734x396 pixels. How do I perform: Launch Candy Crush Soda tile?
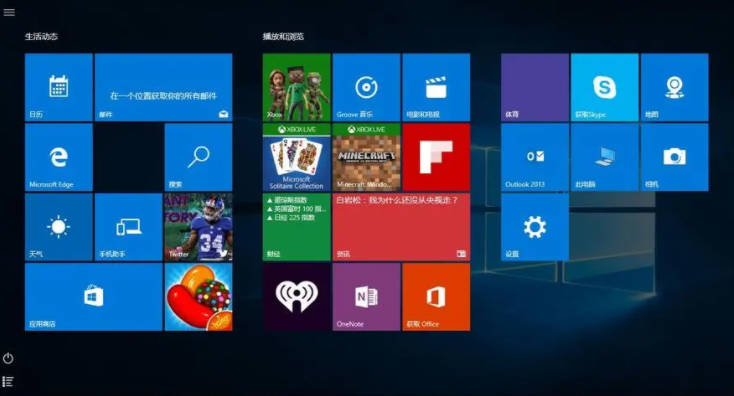coord(198,297)
